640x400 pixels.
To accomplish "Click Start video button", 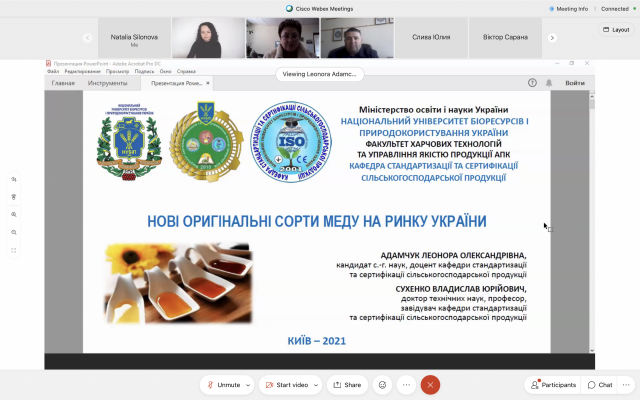I will click(x=287, y=385).
